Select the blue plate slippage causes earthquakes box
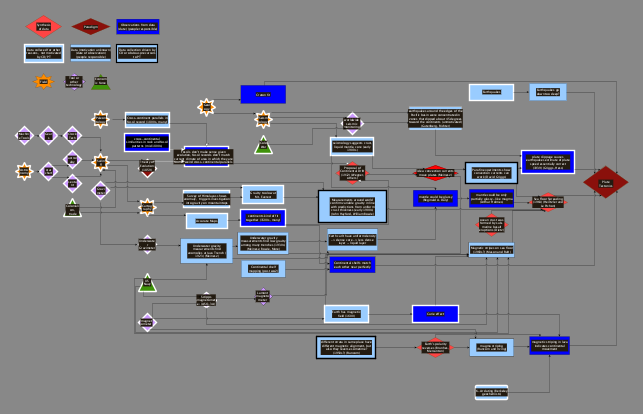This screenshot has width=643, height=414. click(548, 162)
